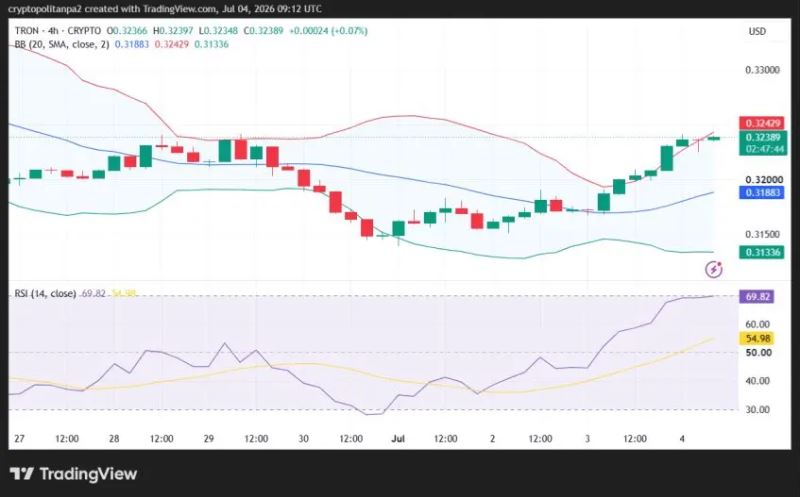Click the red BB upper value 0.32429 in legend
The height and width of the screenshot is (497, 800).
(171, 44)
